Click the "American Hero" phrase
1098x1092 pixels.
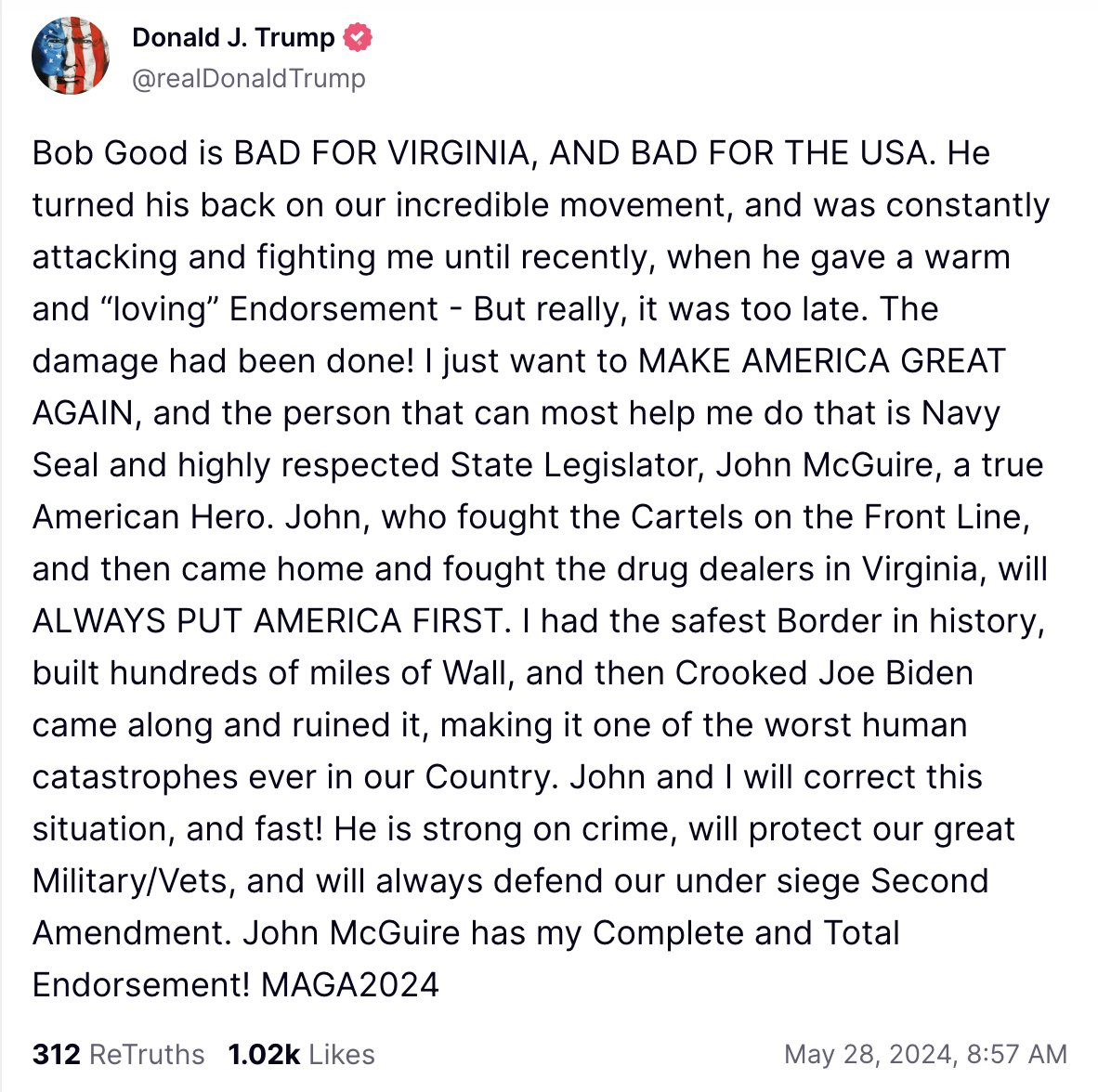(x=152, y=517)
